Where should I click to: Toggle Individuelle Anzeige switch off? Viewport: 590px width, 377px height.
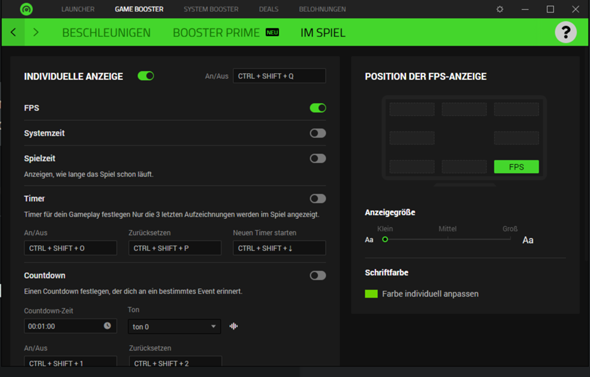tap(146, 76)
